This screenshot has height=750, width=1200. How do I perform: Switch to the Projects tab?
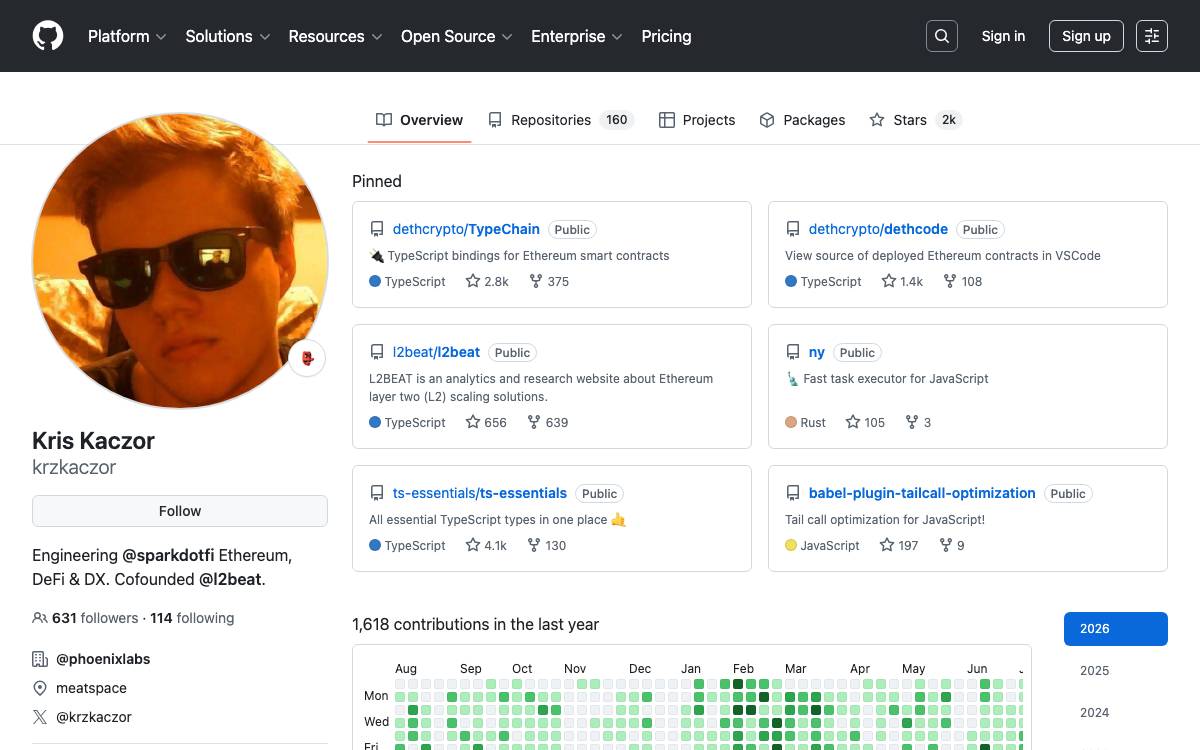click(x=697, y=120)
